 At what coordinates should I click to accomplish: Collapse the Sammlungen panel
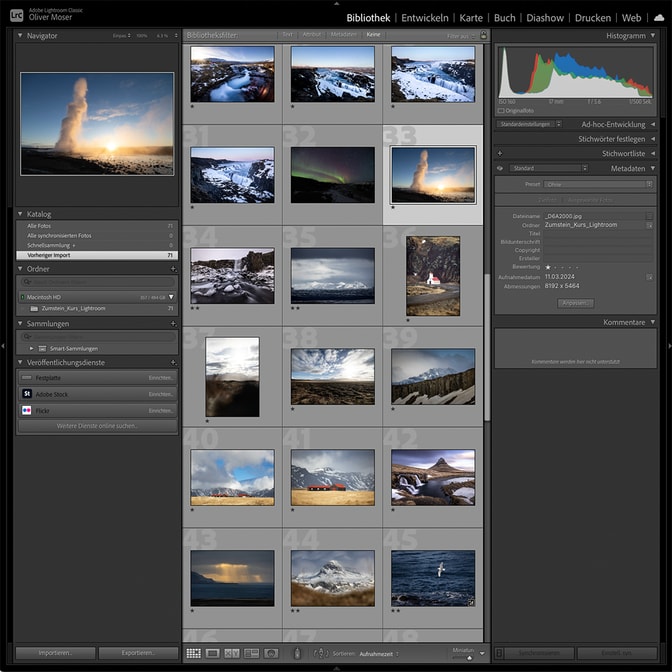(x=20, y=324)
